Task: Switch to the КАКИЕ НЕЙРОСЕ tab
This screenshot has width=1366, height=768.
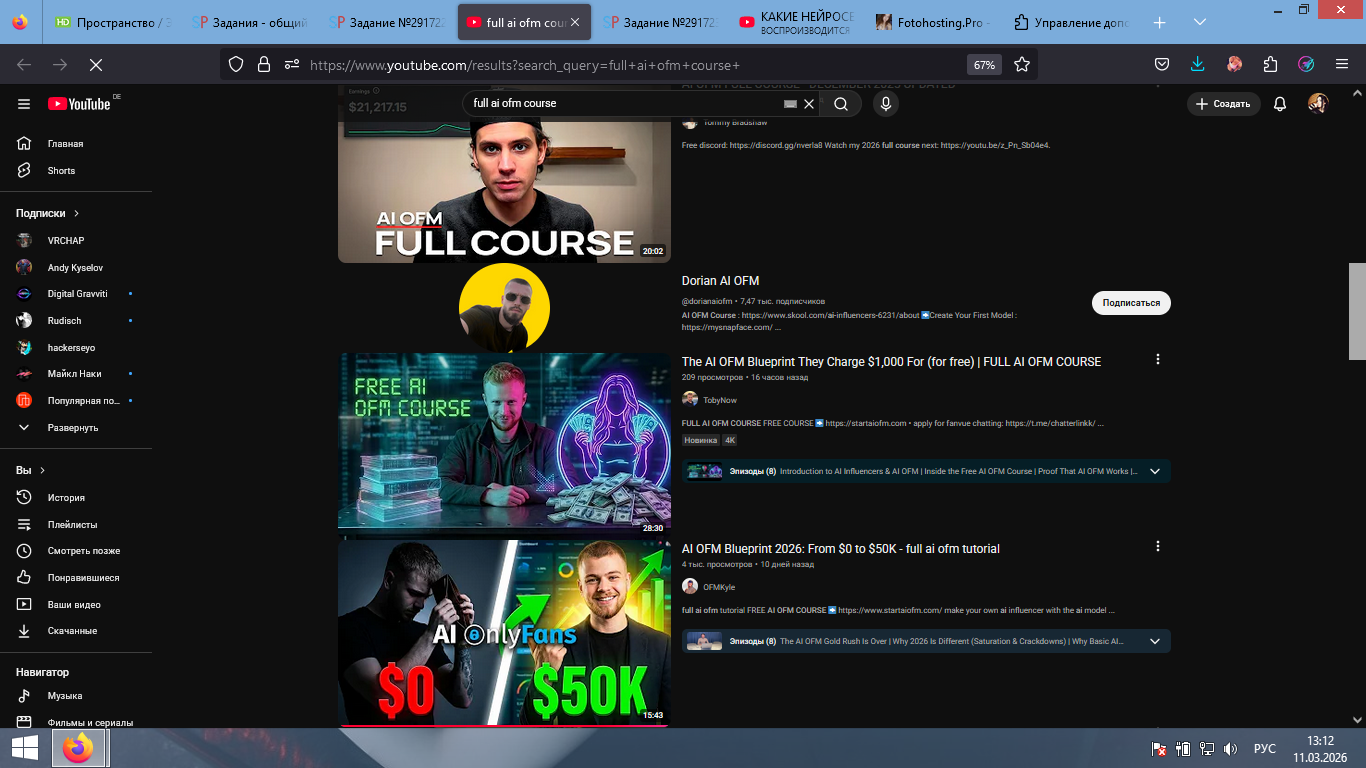Action: click(x=797, y=22)
